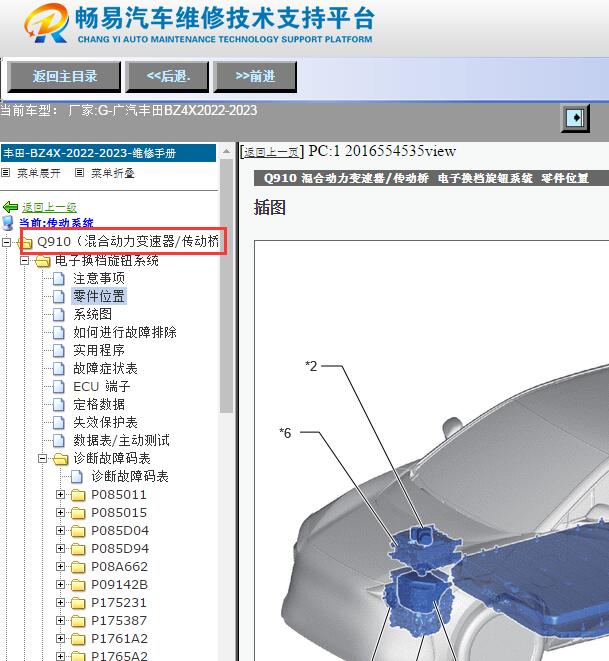609x661 pixels.
Task: Open 数据表/主动测试 page
Action: pos(121,441)
